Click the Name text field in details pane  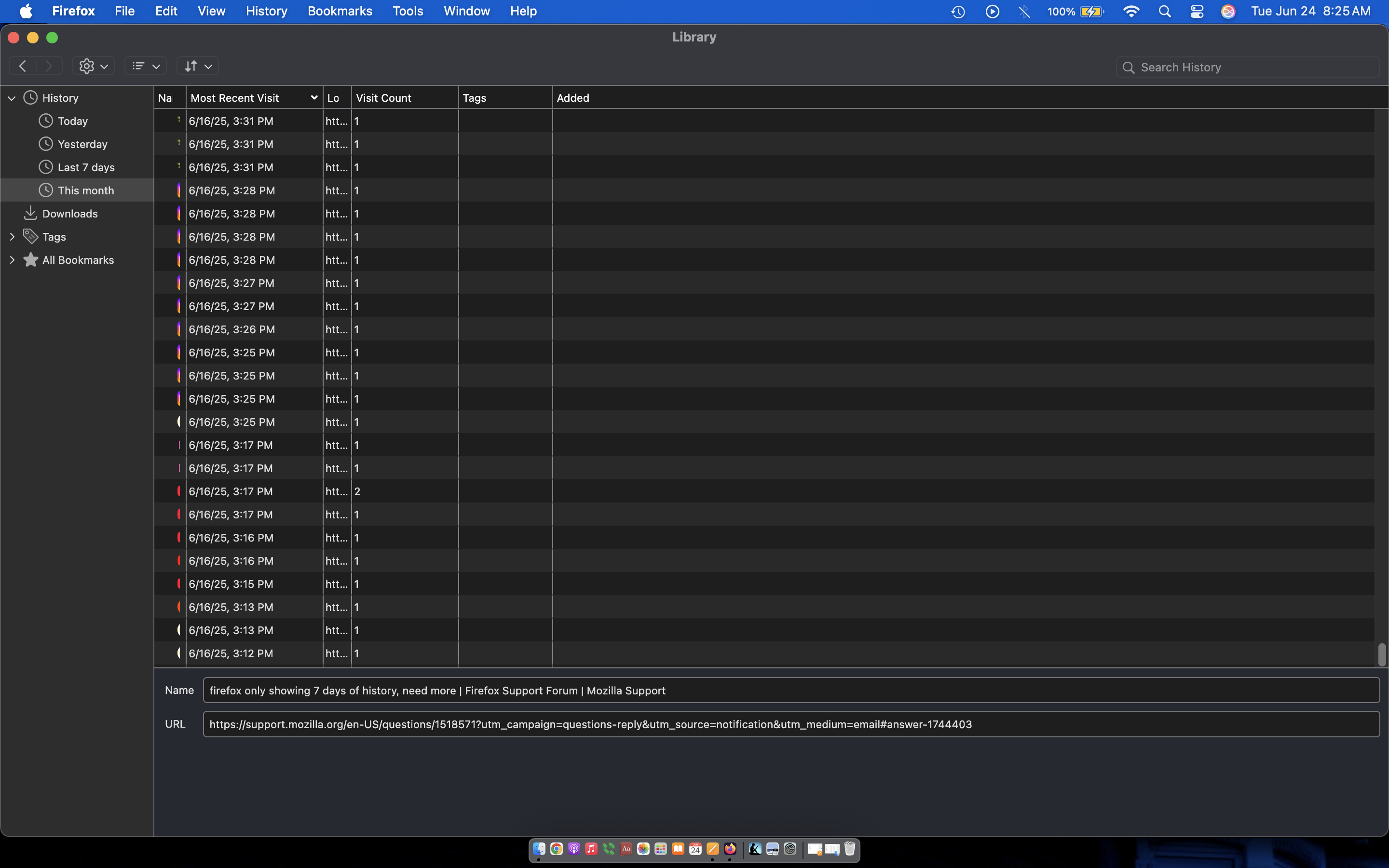(791, 690)
